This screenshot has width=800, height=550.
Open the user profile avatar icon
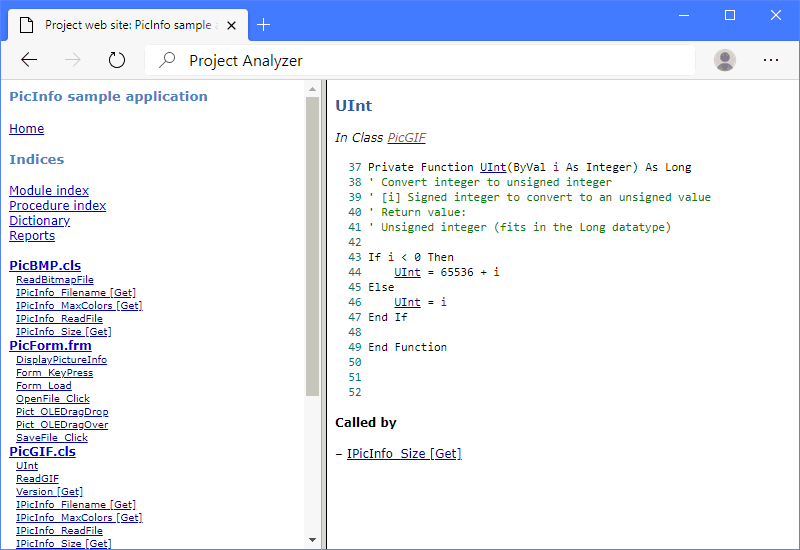pos(725,60)
